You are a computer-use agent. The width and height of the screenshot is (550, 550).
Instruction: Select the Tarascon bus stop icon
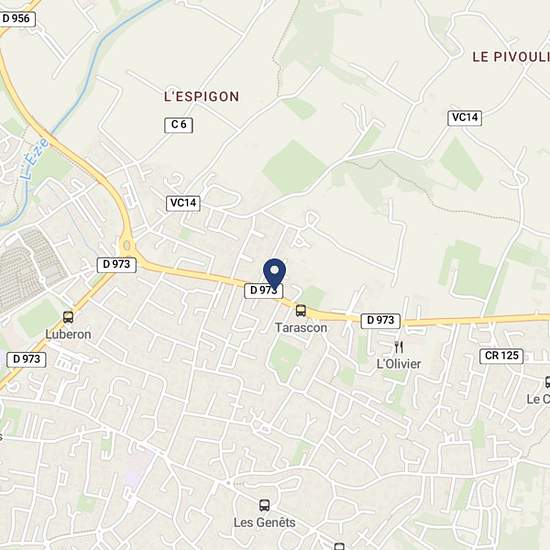301,311
